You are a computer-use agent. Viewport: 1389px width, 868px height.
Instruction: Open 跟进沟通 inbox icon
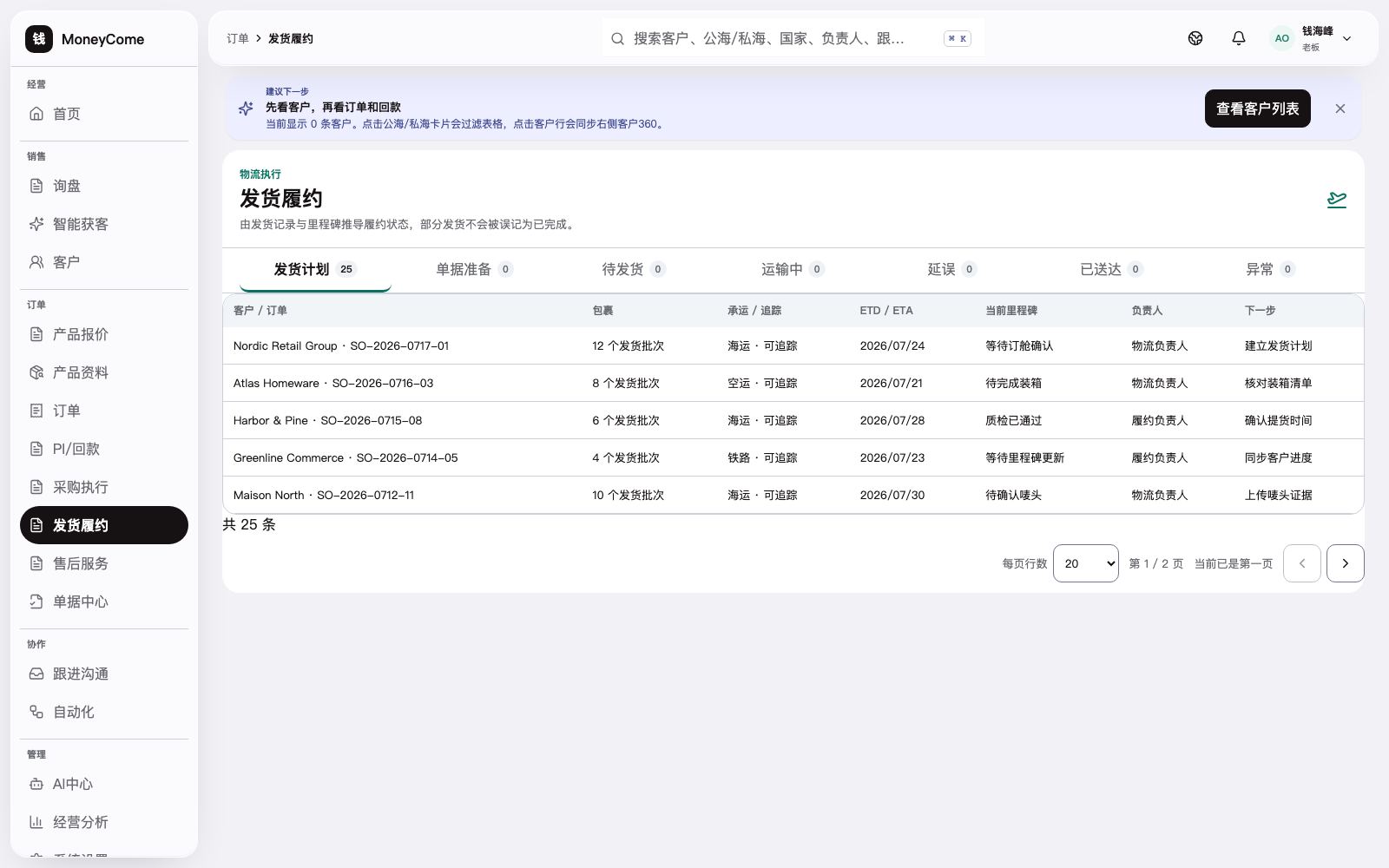36,674
